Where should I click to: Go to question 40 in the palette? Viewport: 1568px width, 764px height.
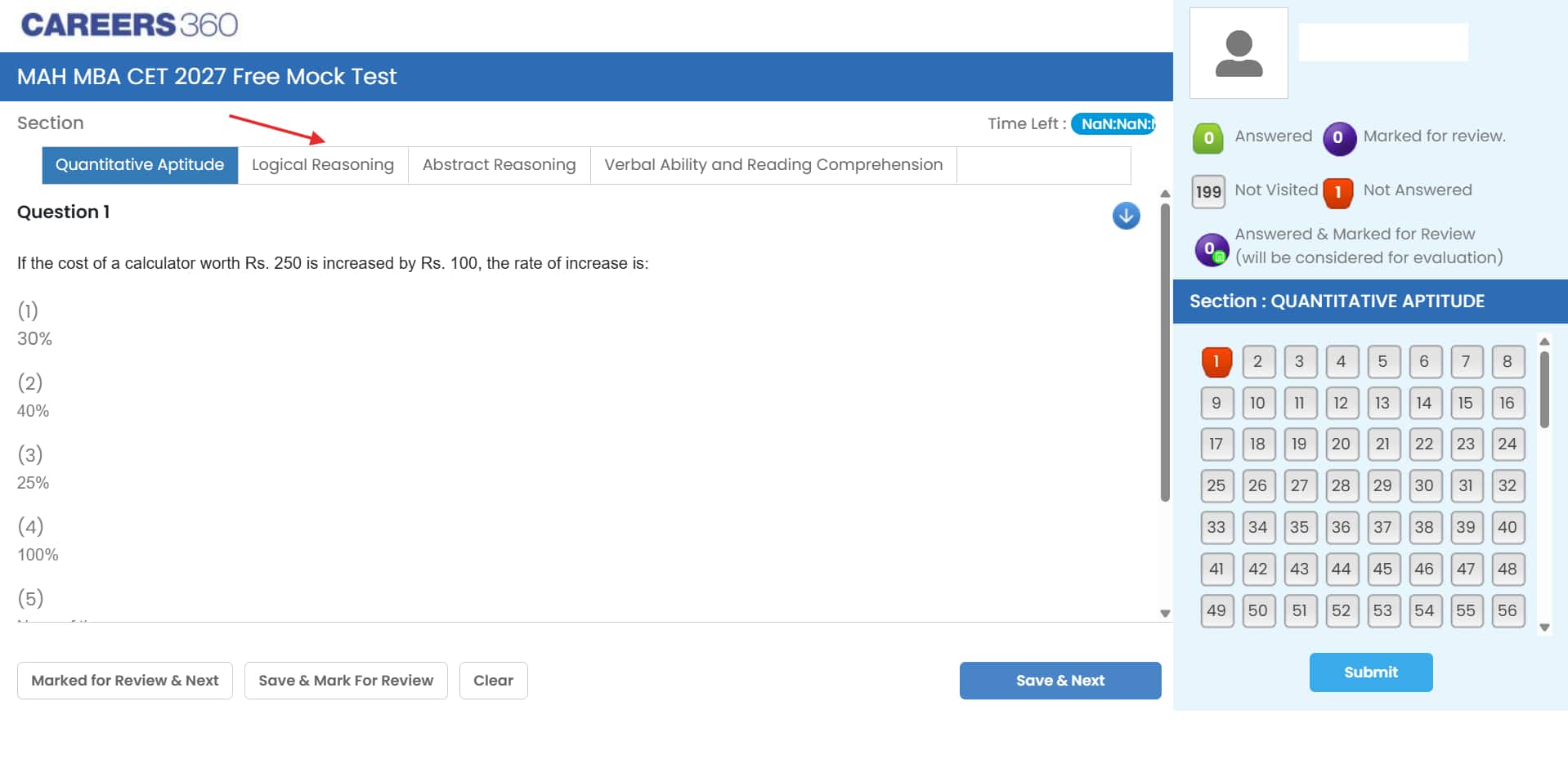point(1508,527)
